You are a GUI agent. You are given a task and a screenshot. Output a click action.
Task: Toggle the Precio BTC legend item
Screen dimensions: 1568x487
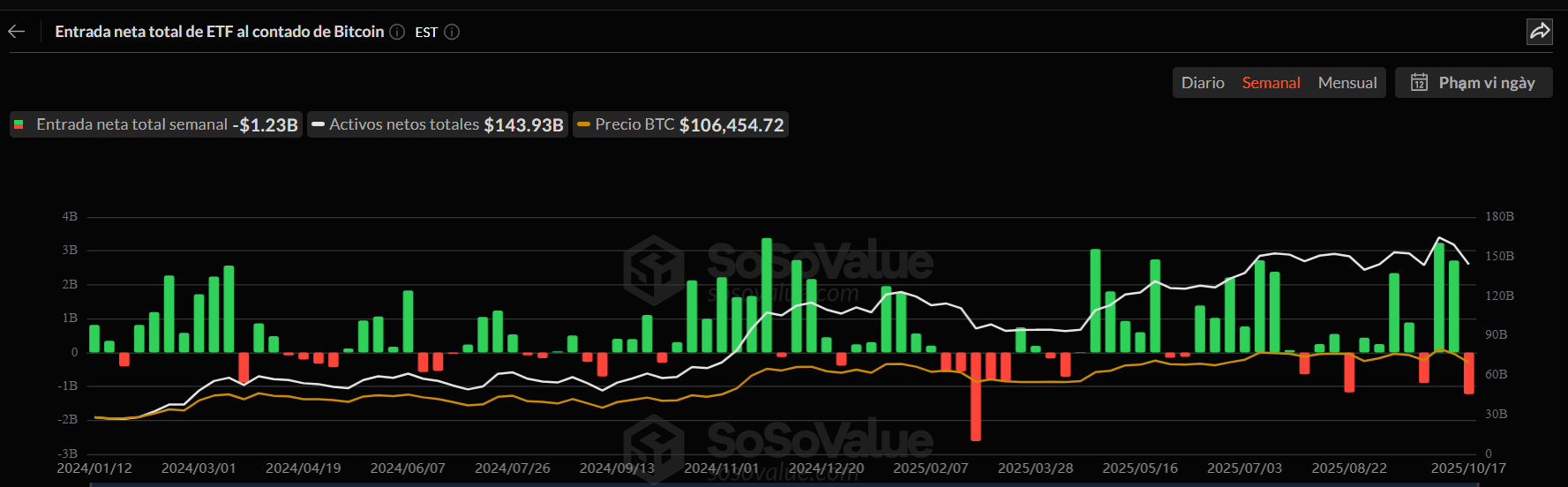[x=680, y=125]
